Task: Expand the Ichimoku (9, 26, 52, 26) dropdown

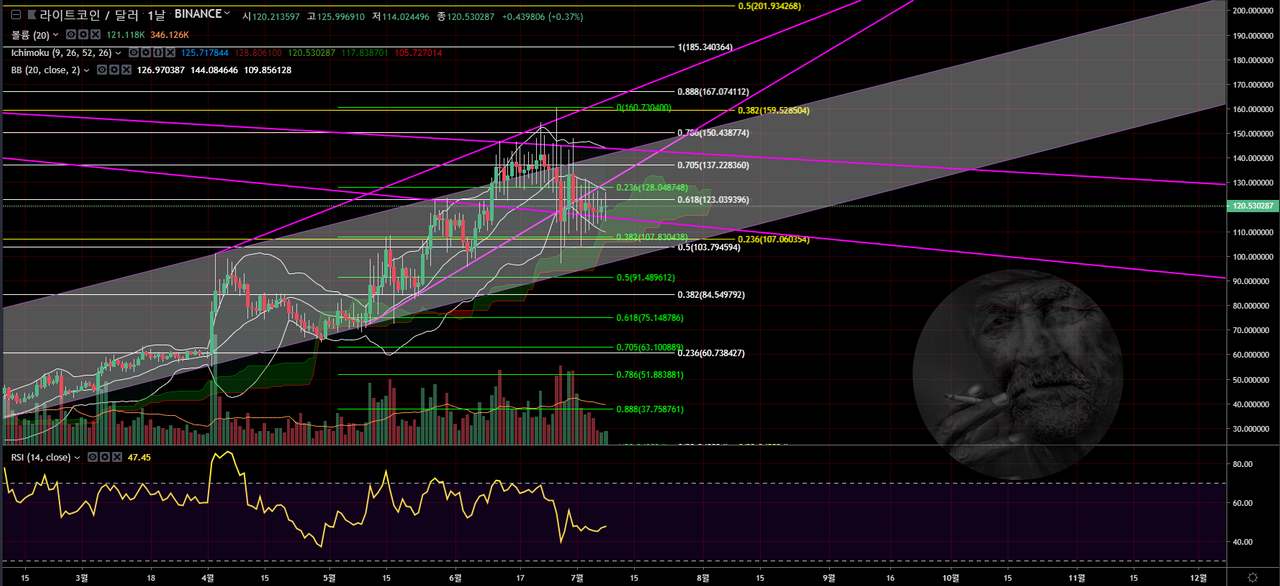Action: pos(118,53)
